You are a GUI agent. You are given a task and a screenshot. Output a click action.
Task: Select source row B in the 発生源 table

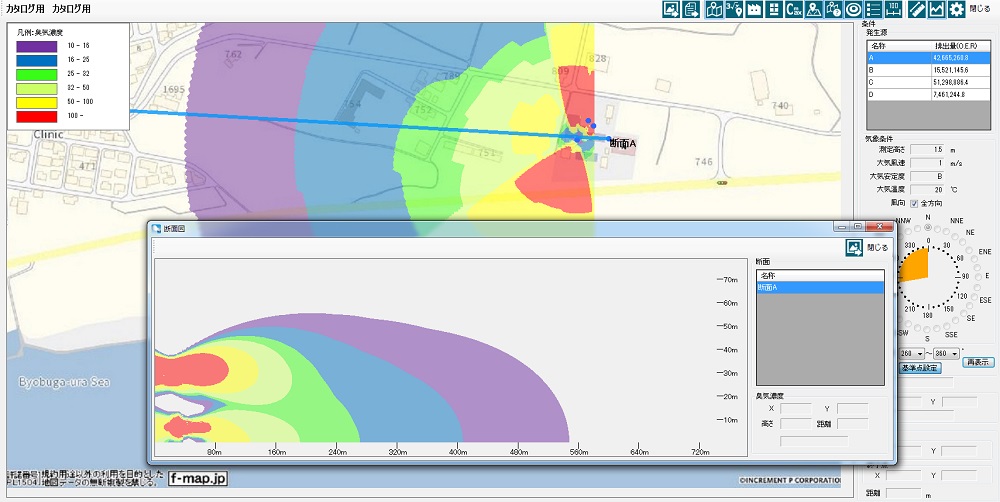pyautogui.click(x=929, y=70)
